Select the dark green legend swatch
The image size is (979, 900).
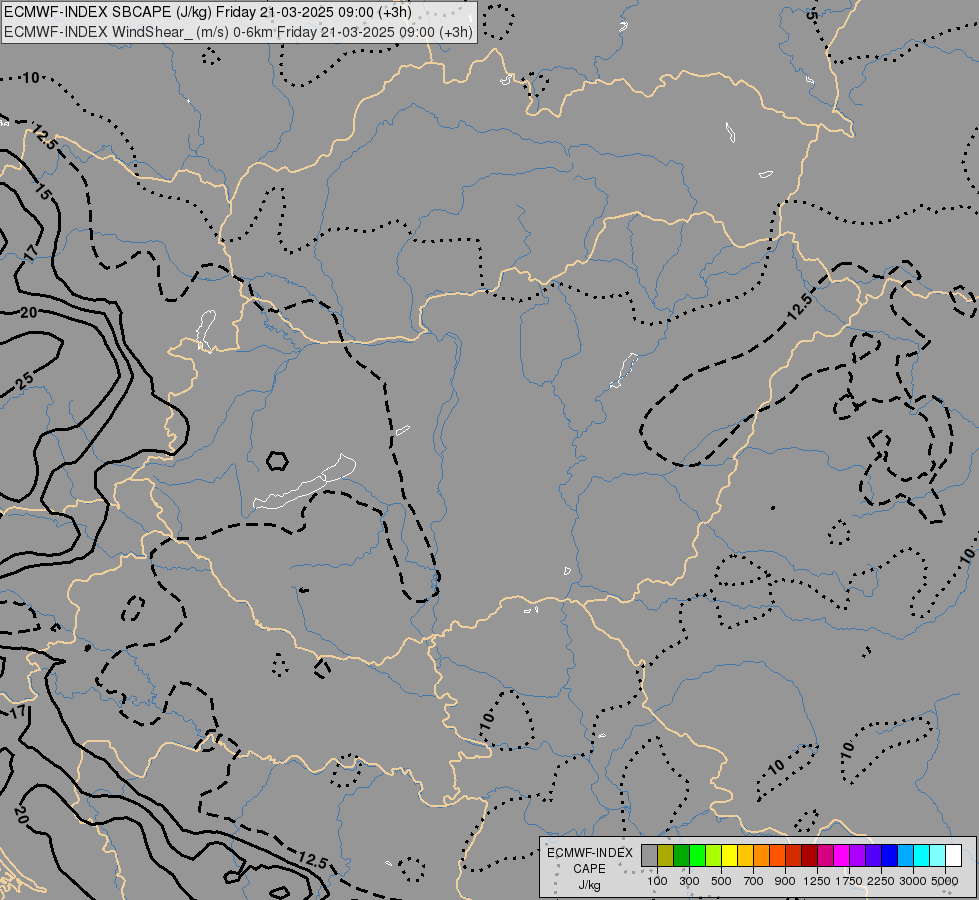pyautogui.click(x=682, y=856)
